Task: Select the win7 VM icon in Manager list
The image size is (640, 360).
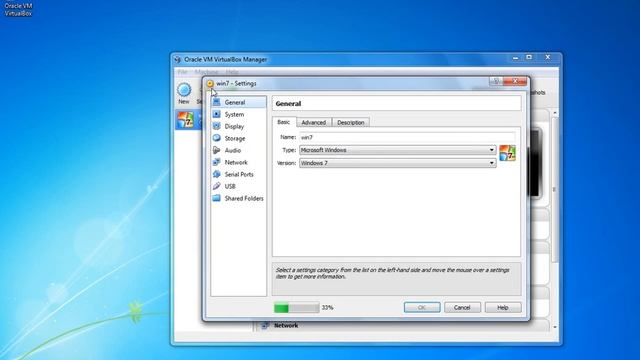Action: coord(185,120)
